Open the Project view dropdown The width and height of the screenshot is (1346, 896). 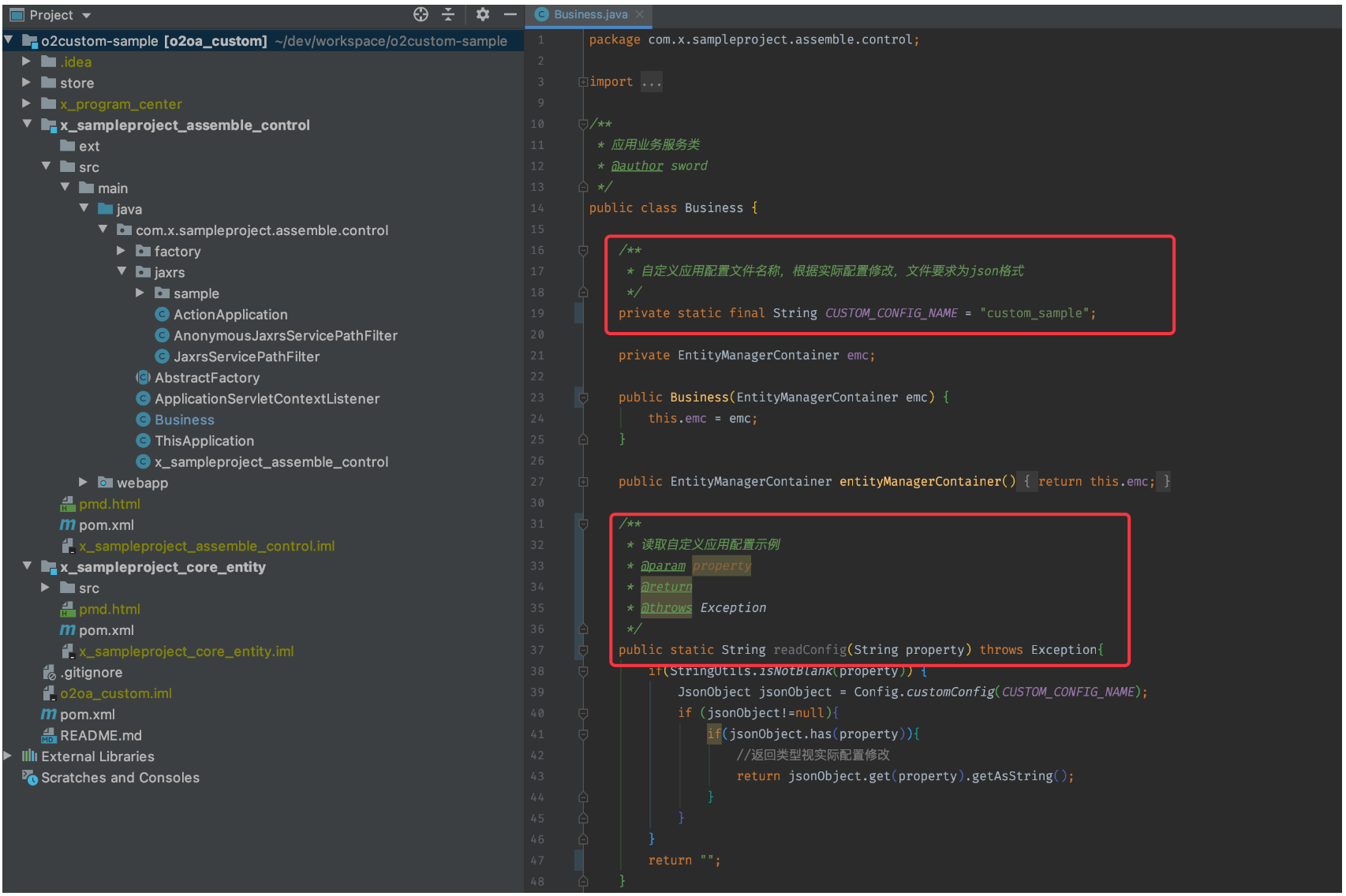pos(87,16)
